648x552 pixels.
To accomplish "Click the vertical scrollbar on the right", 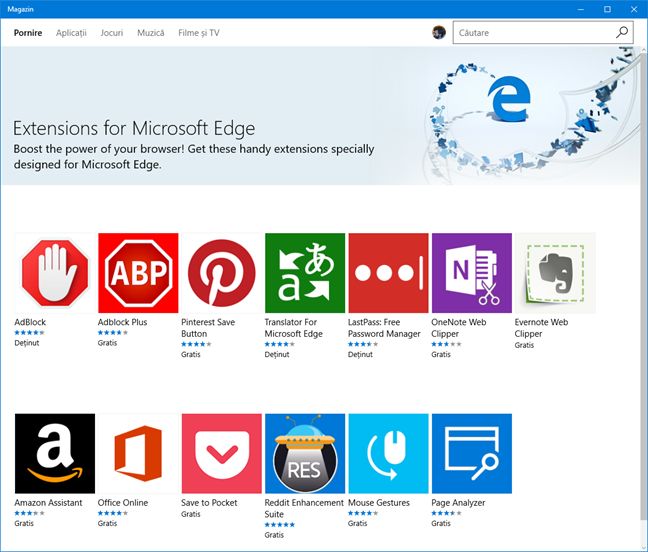I will click(645, 285).
